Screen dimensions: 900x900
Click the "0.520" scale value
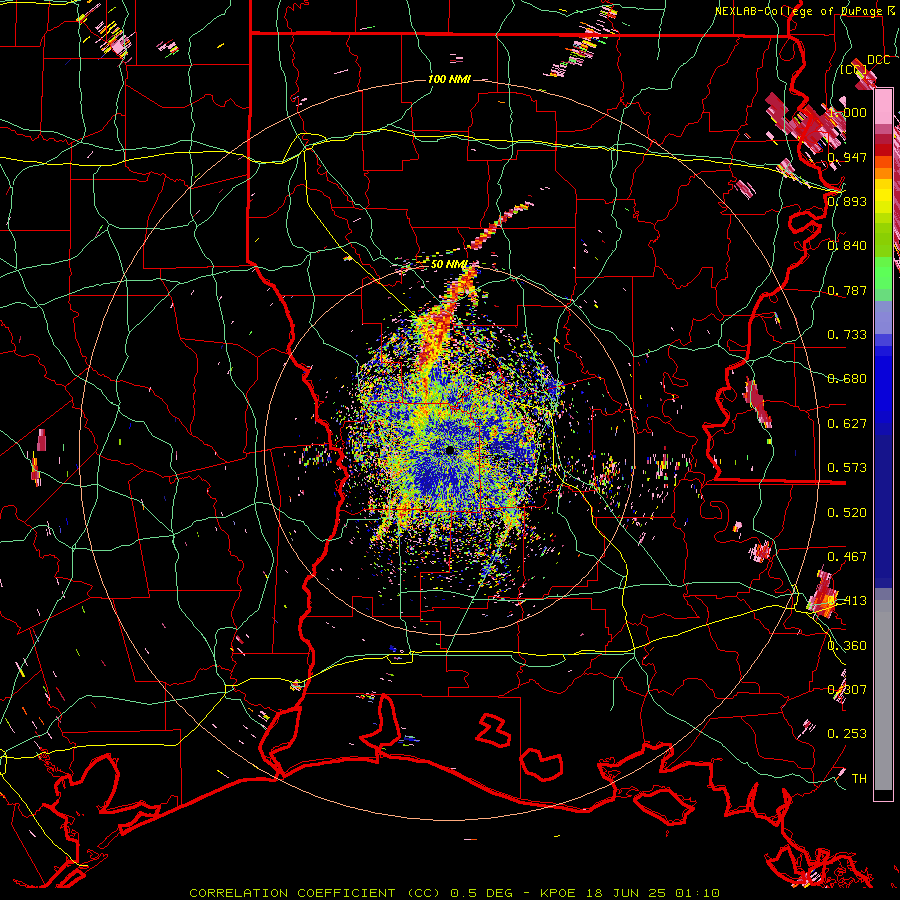[847, 513]
